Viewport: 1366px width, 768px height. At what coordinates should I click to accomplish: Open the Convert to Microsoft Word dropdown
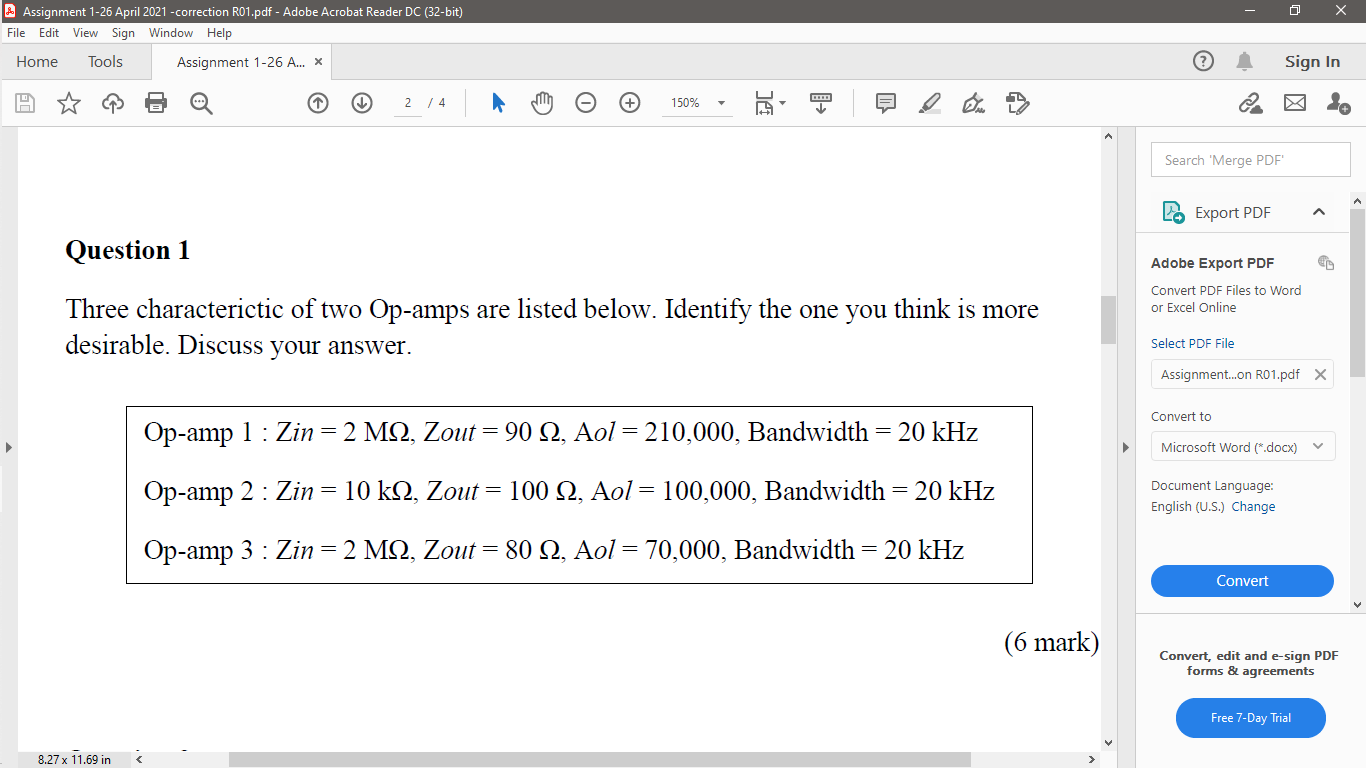[x=1242, y=446]
